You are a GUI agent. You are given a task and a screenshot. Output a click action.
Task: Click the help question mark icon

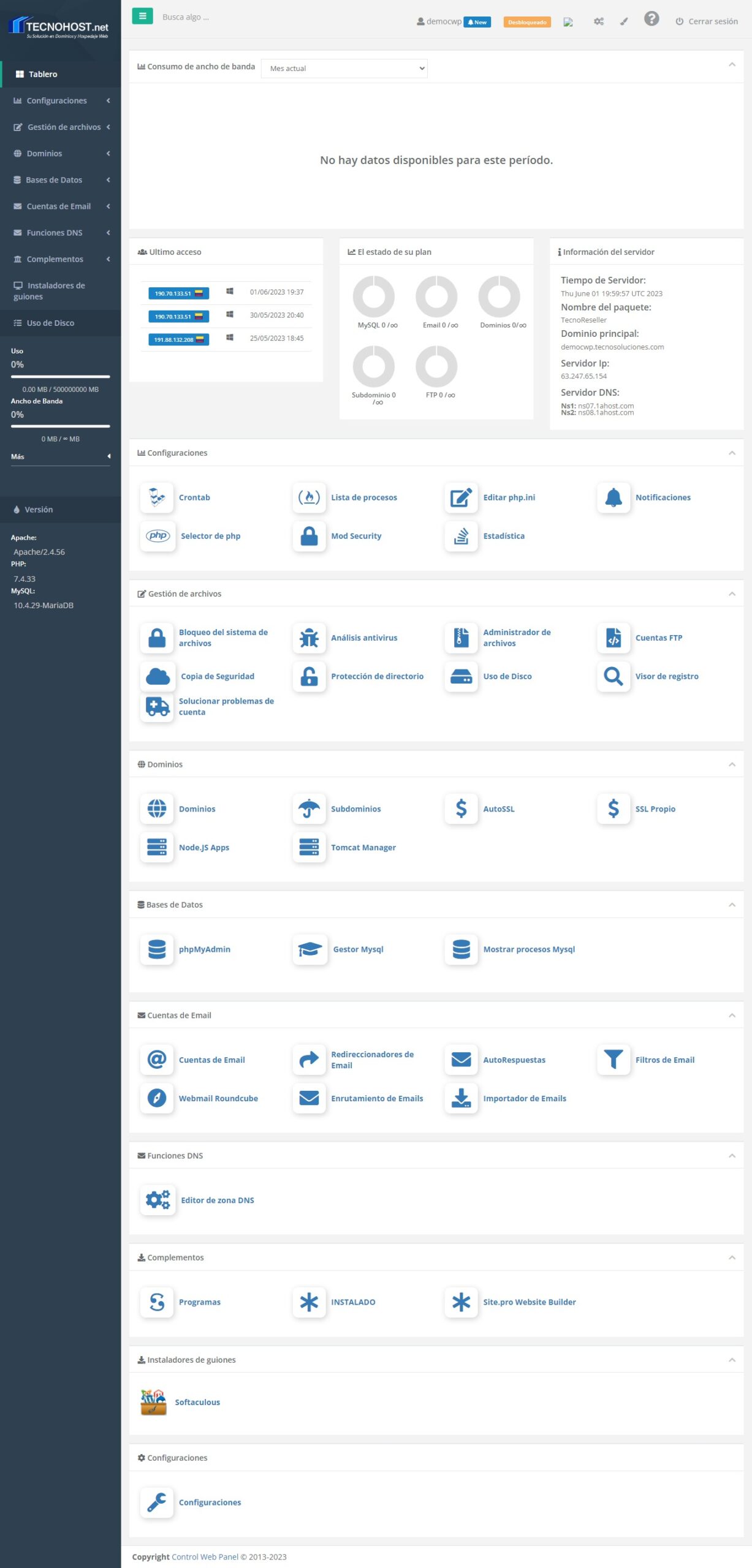click(x=651, y=19)
